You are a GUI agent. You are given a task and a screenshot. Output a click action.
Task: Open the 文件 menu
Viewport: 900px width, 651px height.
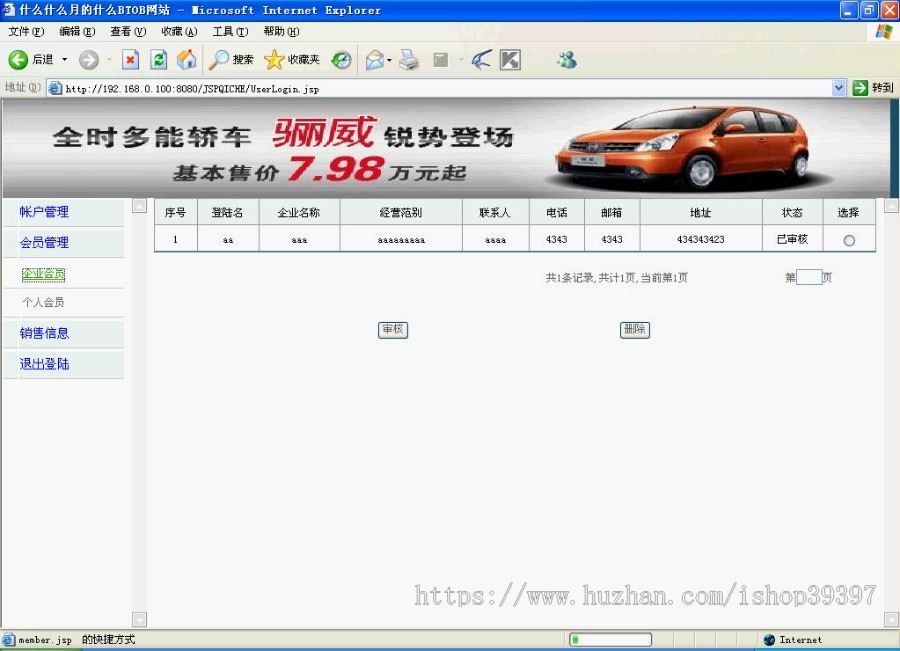pyautogui.click(x=26, y=32)
